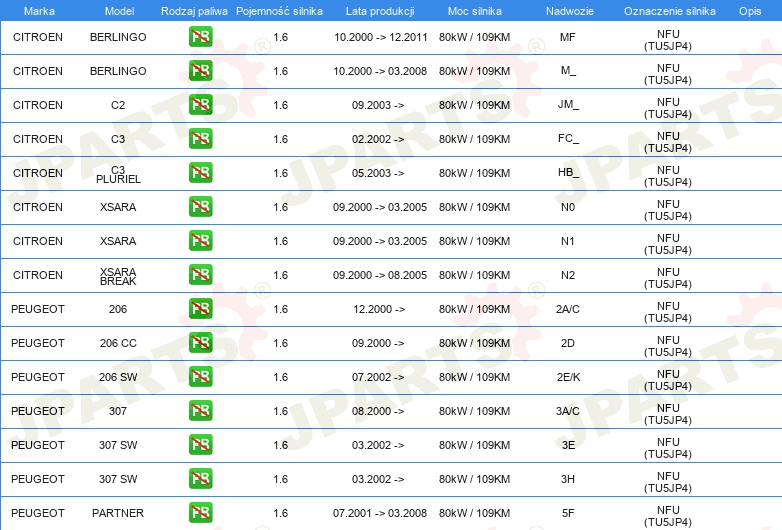The image size is (782, 530).
Task: Click the Pojemność silnika column header
Action: (279, 11)
